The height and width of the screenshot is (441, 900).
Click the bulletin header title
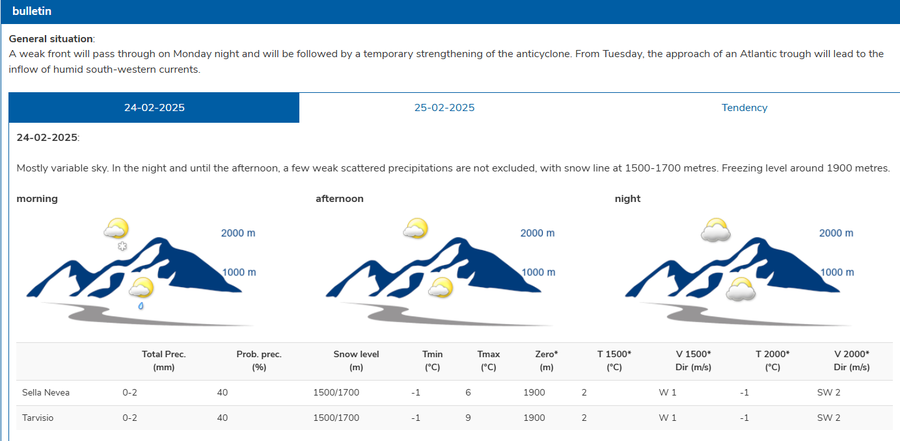32,11
